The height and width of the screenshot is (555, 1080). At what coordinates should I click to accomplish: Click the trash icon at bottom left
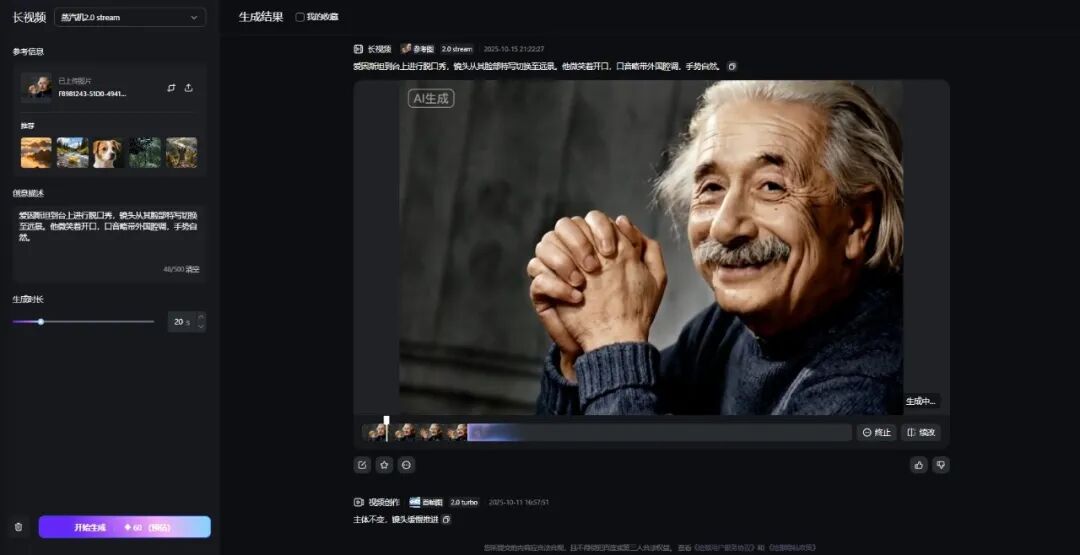tap(18, 527)
